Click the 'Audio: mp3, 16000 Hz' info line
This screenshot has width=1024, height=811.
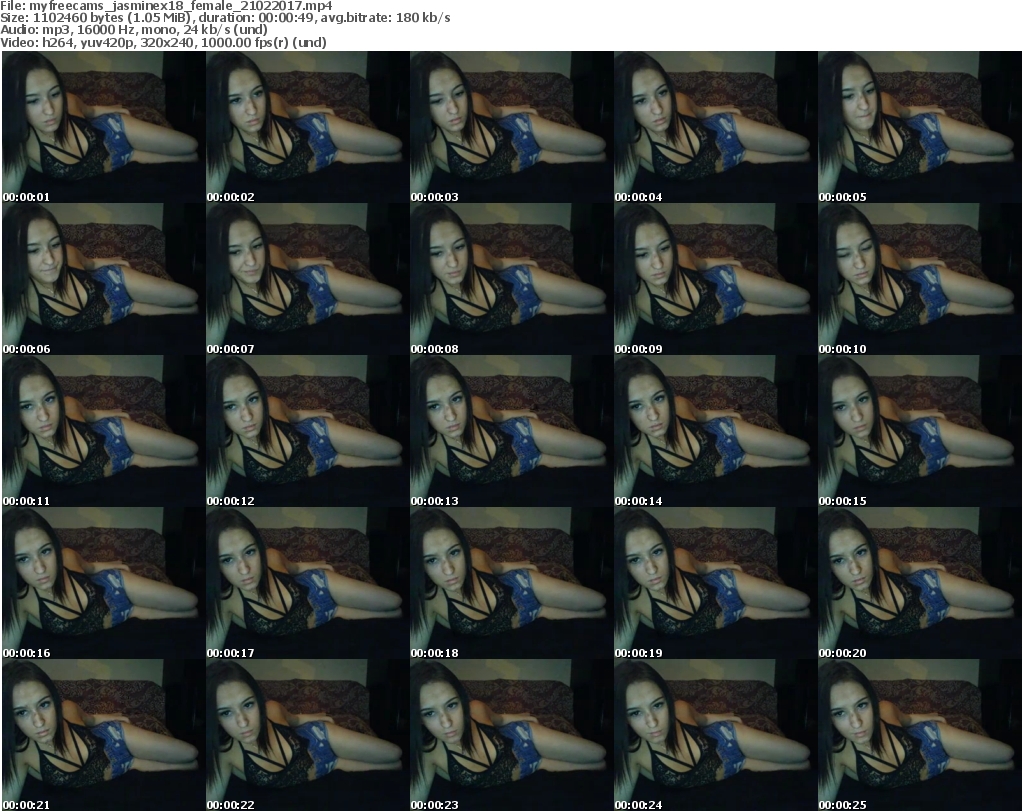pos(134,29)
